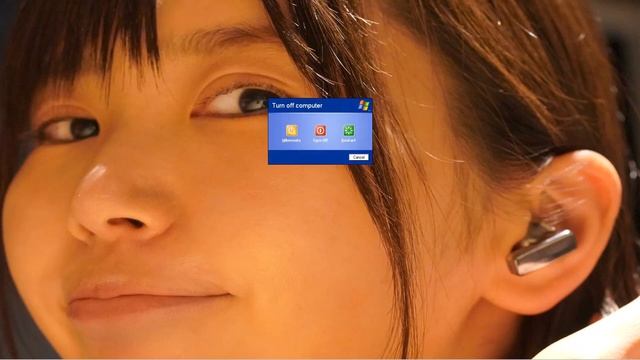Image resolution: width=640 pixels, height=360 pixels.
Task: Click the "Turn off computer" title text
Action: point(297,106)
